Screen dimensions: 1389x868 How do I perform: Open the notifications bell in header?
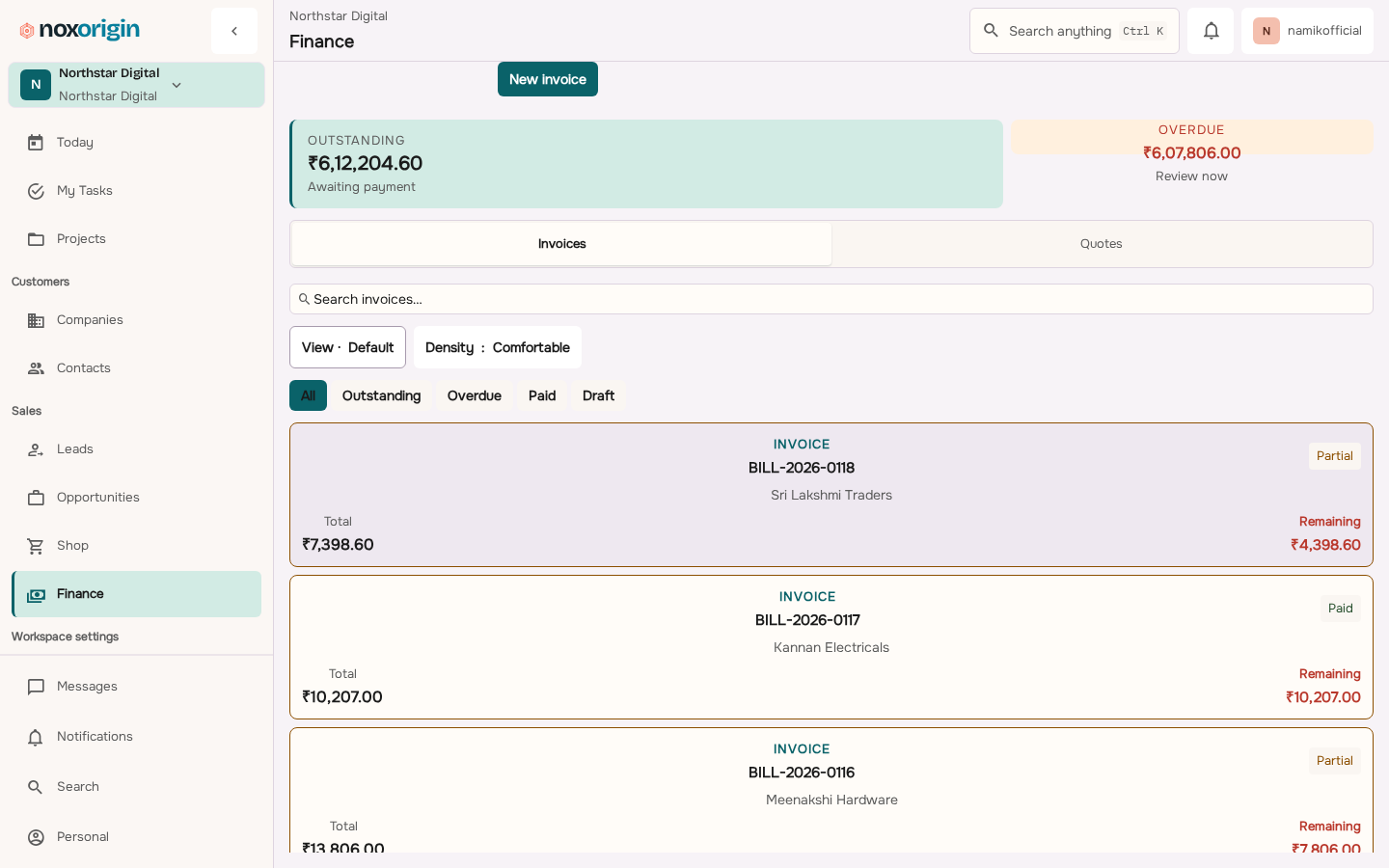1211,31
